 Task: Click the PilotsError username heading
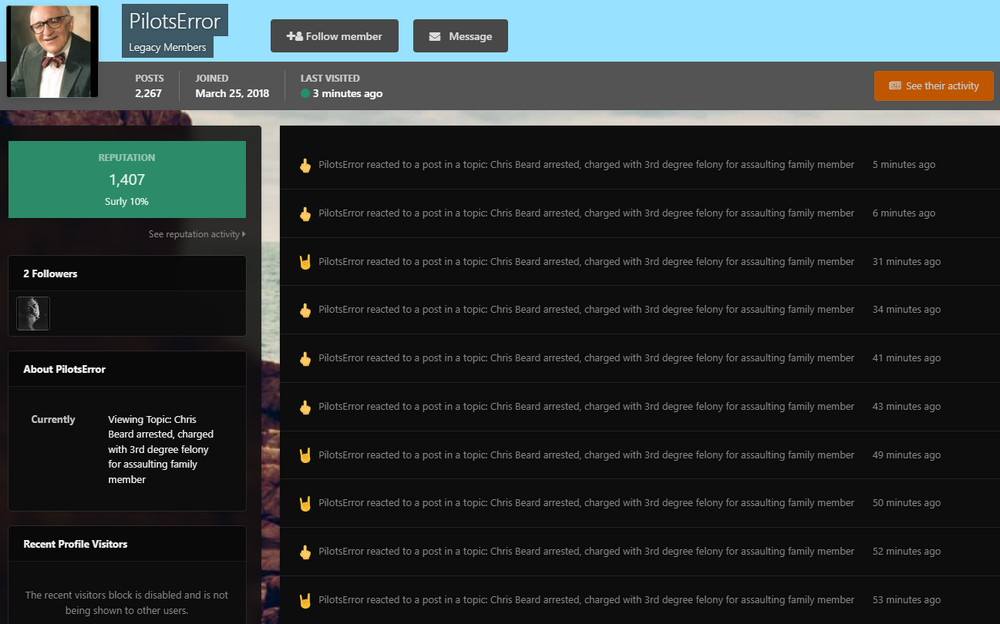pos(175,21)
